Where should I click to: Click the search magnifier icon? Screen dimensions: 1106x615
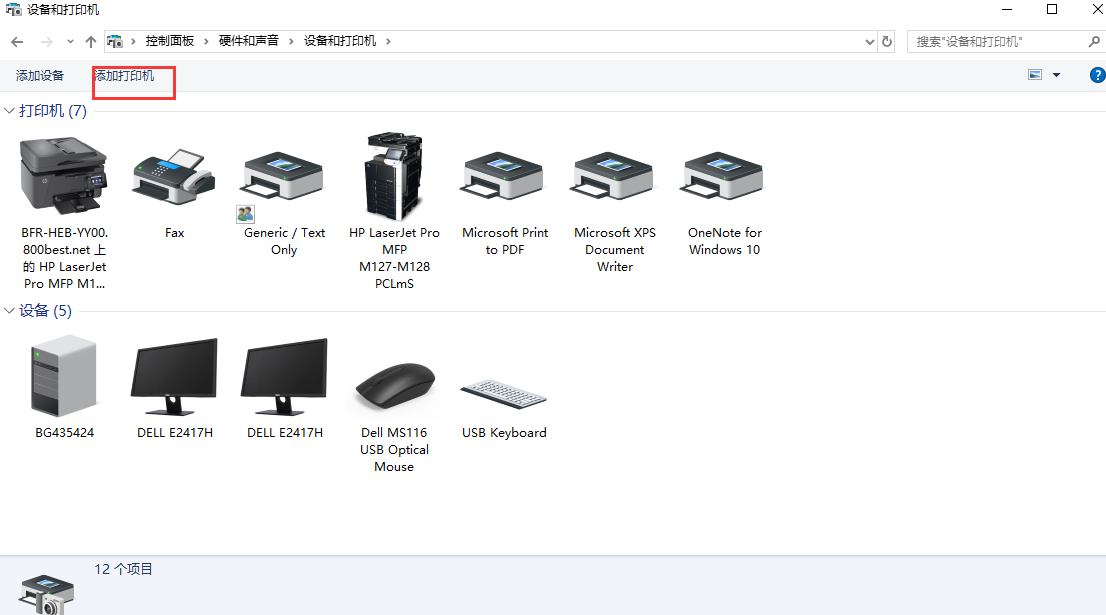(x=1094, y=42)
